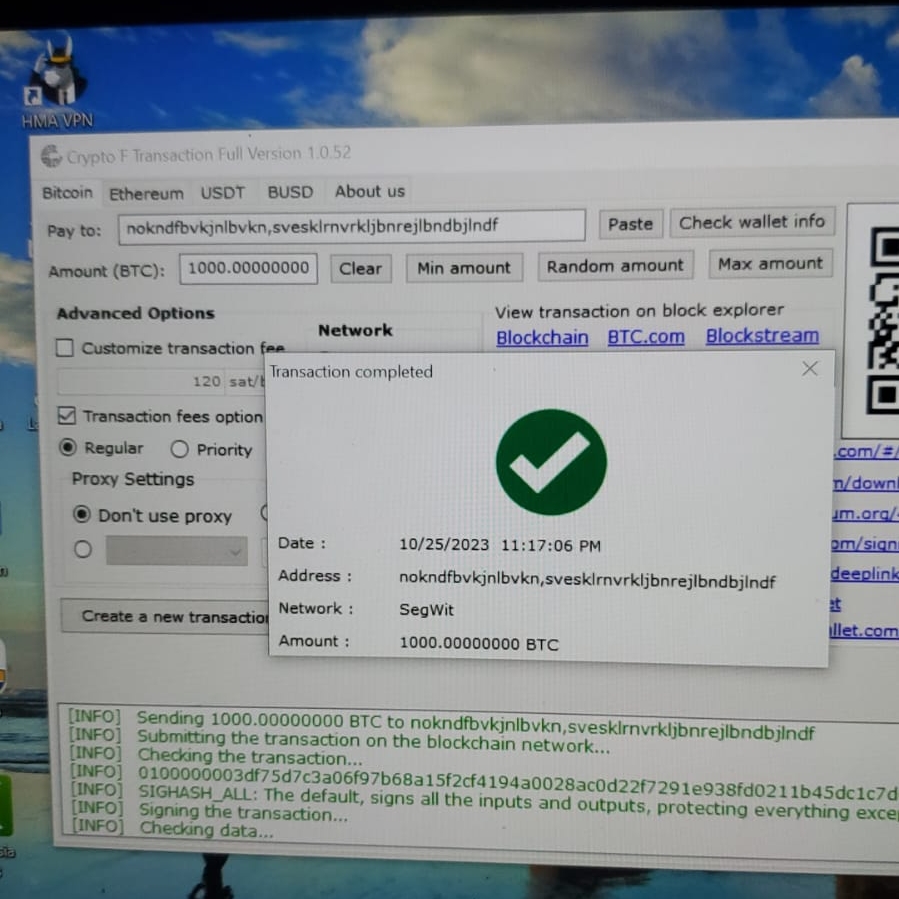Open the Blockstream block explorer link
The width and height of the screenshot is (899, 899).
pyautogui.click(x=761, y=336)
